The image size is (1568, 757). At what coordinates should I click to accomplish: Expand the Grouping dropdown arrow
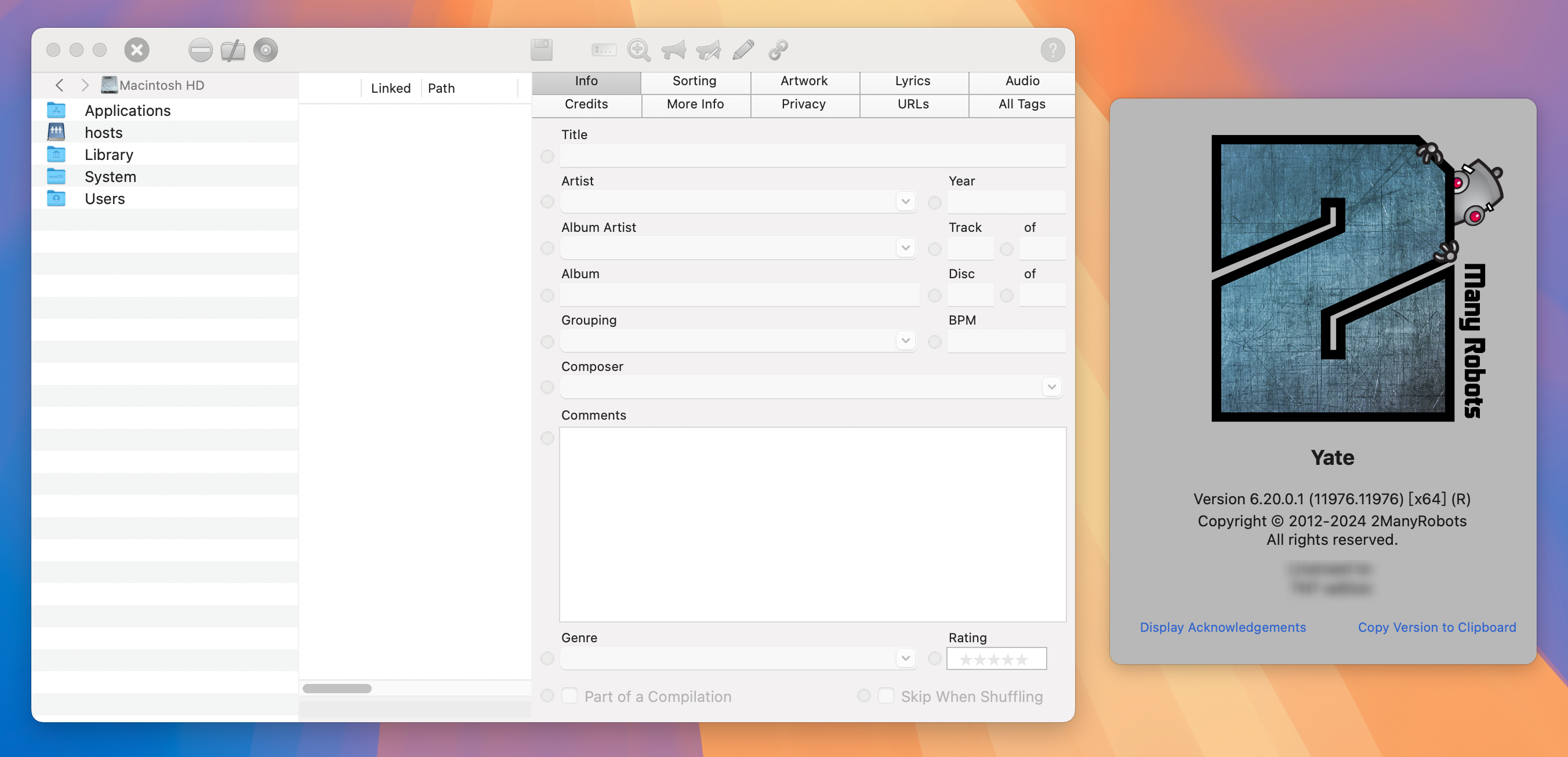(905, 341)
